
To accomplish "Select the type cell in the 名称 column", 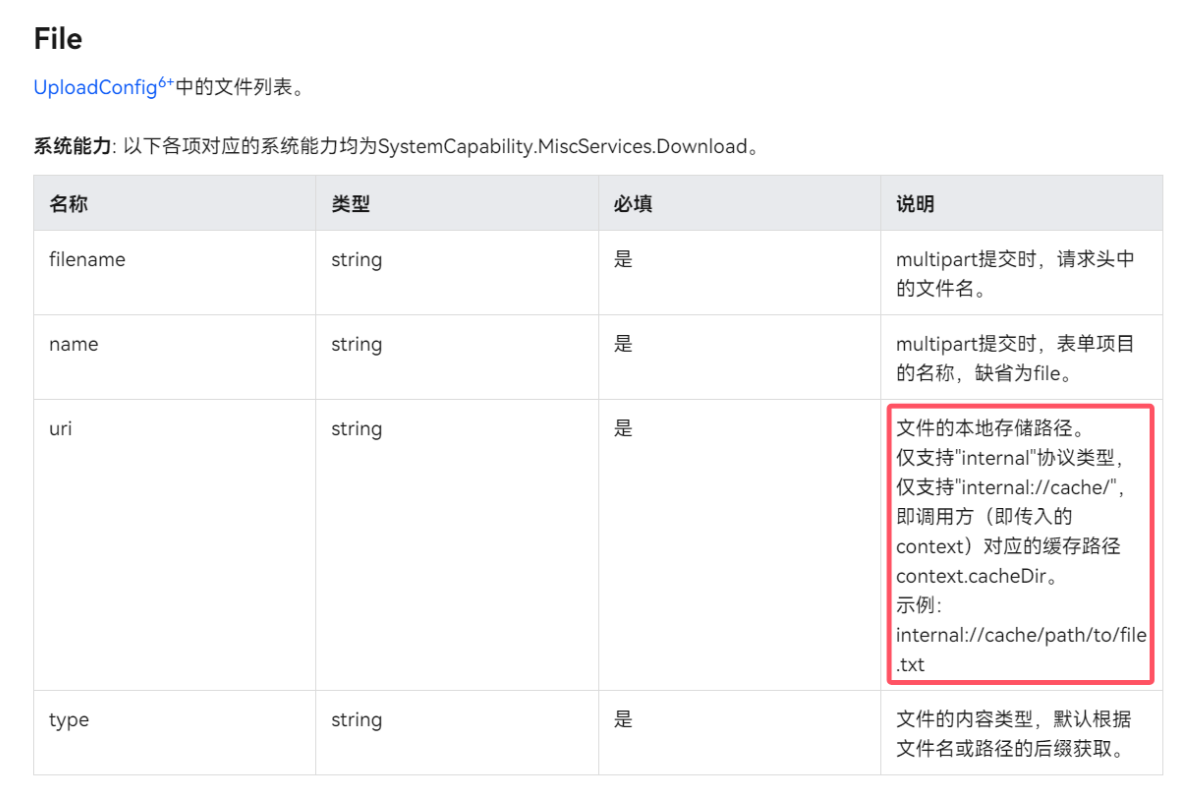I will 69,720.
